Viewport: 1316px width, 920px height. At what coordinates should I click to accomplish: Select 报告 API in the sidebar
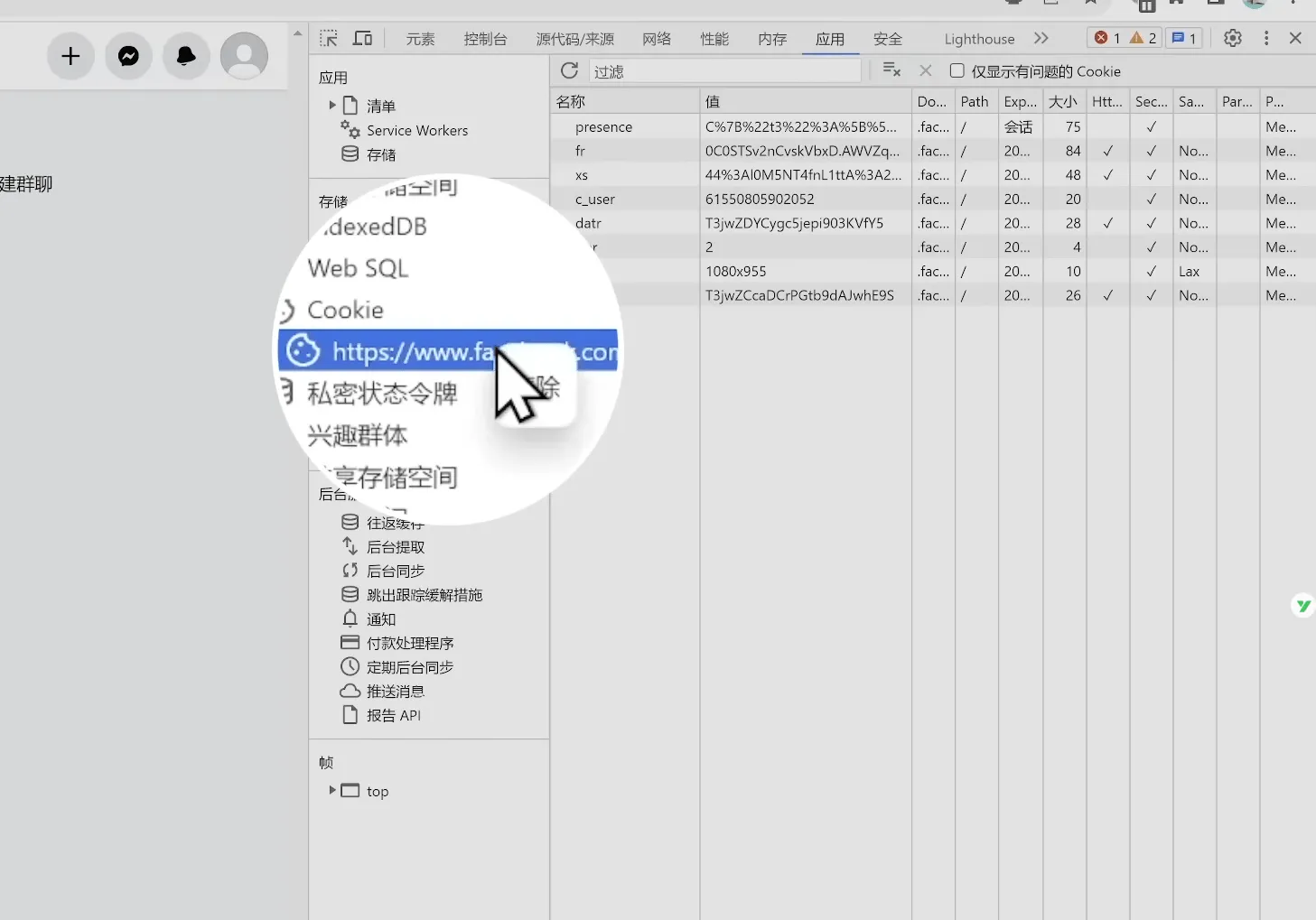click(x=394, y=715)
